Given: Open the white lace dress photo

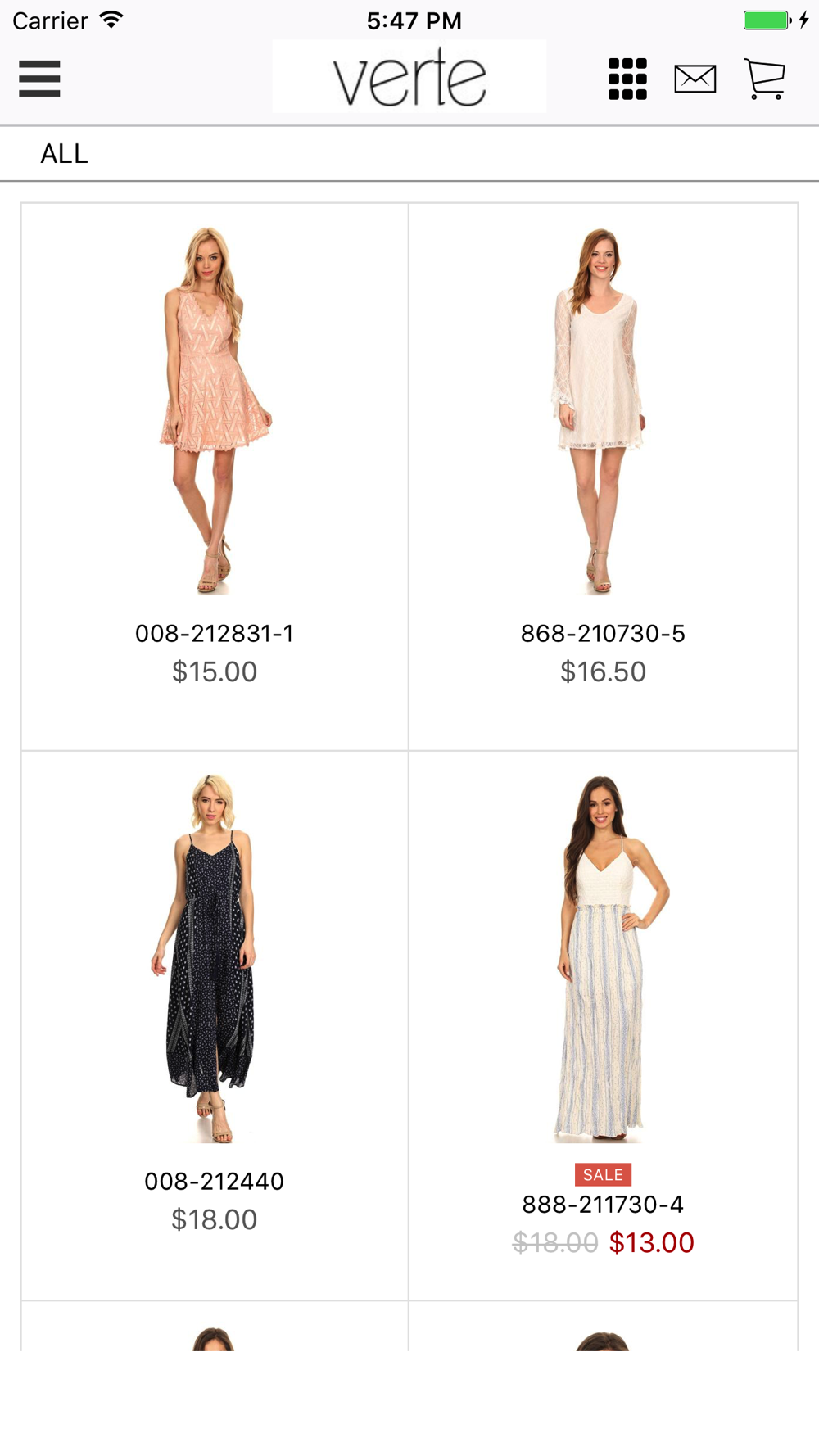Looking at the screenshot, I should [603, 410].
